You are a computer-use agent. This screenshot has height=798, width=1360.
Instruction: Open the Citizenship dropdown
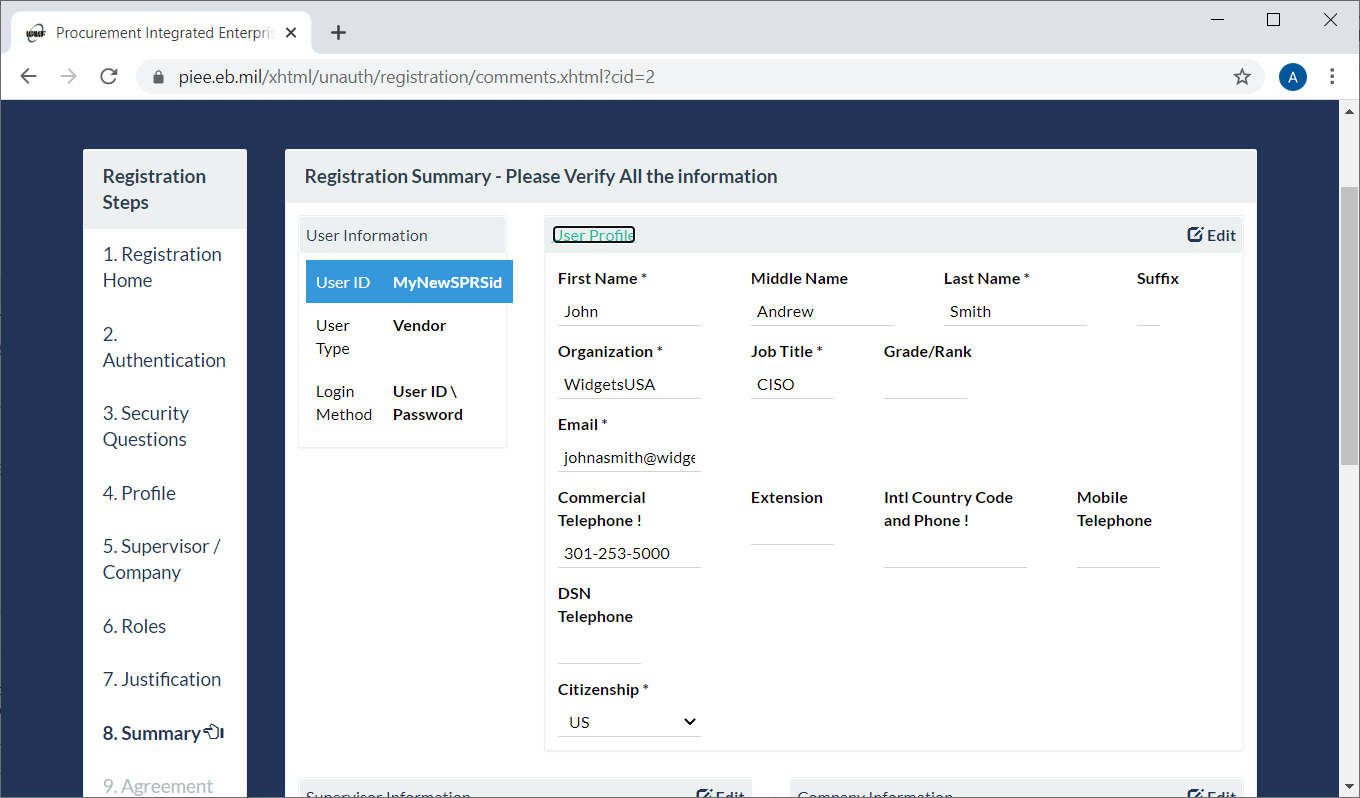point(629,721)
